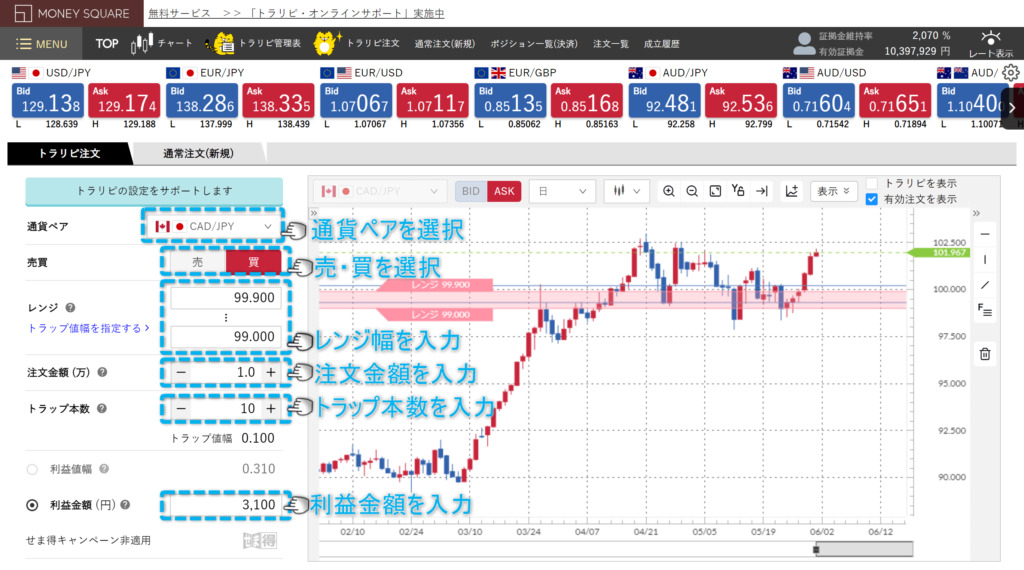The width and height of the screenshot is (1024, 570).
Task: Increase 注文金額 with plus button
Action: [x=271, y=372]
